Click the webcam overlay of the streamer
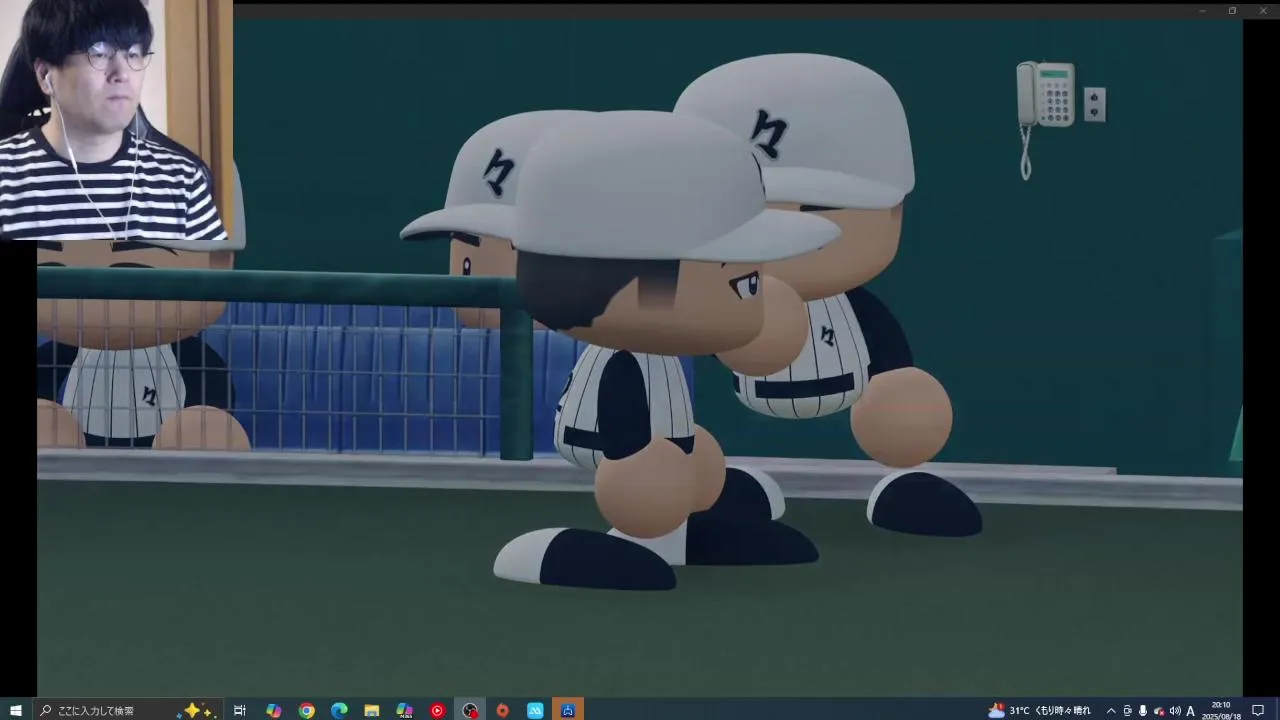Image resolution: width=1280 pixels, height=720 pixels. [116, 120]
